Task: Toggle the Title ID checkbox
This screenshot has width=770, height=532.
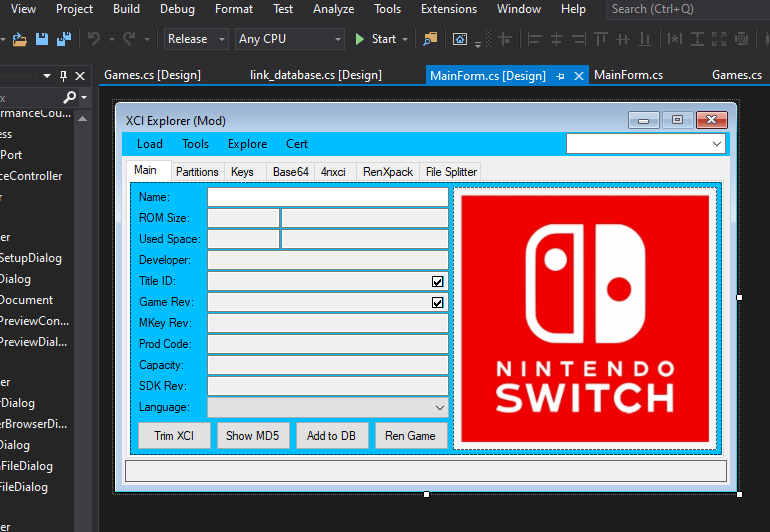Action: [437, 281]
